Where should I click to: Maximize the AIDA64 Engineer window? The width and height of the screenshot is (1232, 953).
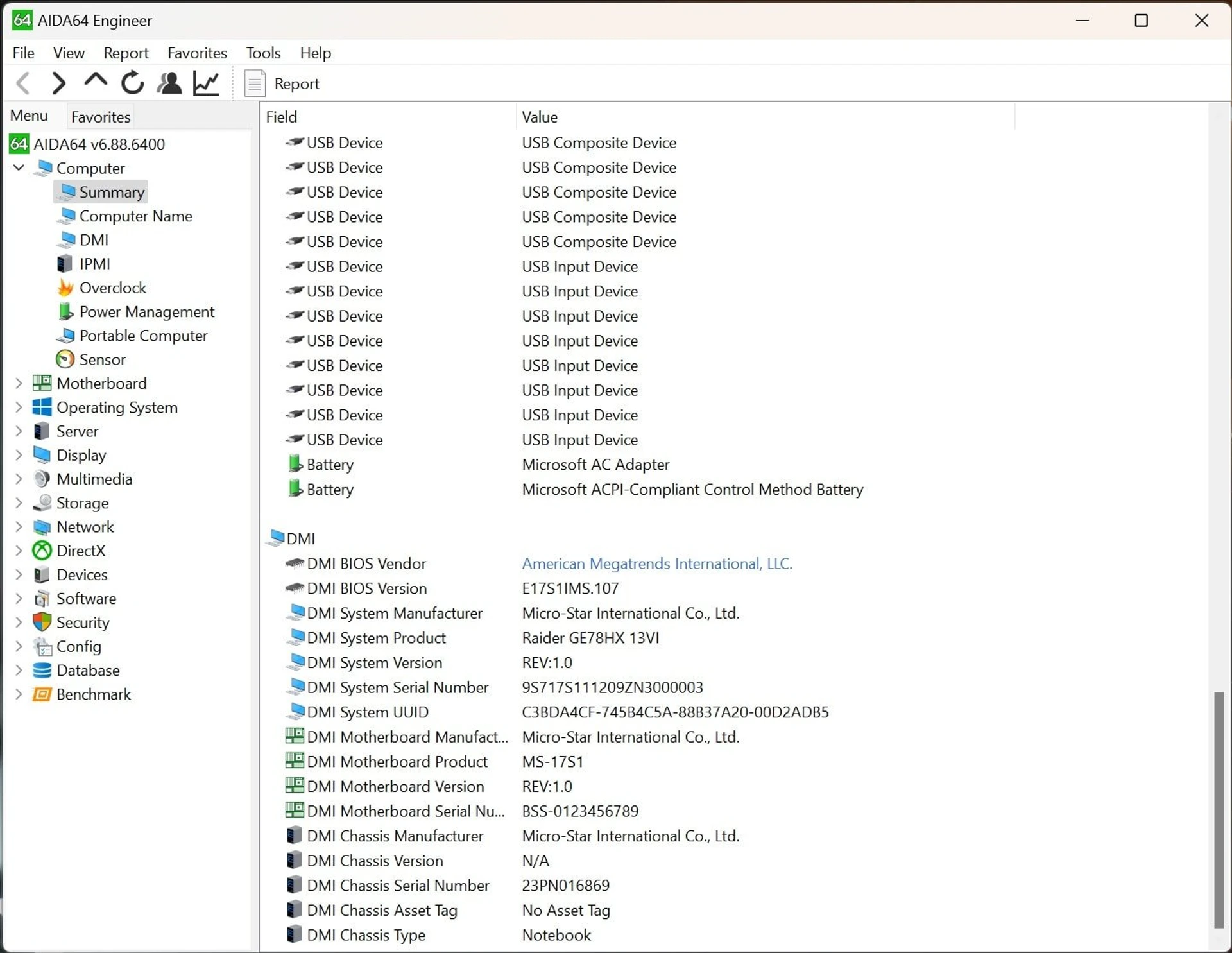(1142, 21)
